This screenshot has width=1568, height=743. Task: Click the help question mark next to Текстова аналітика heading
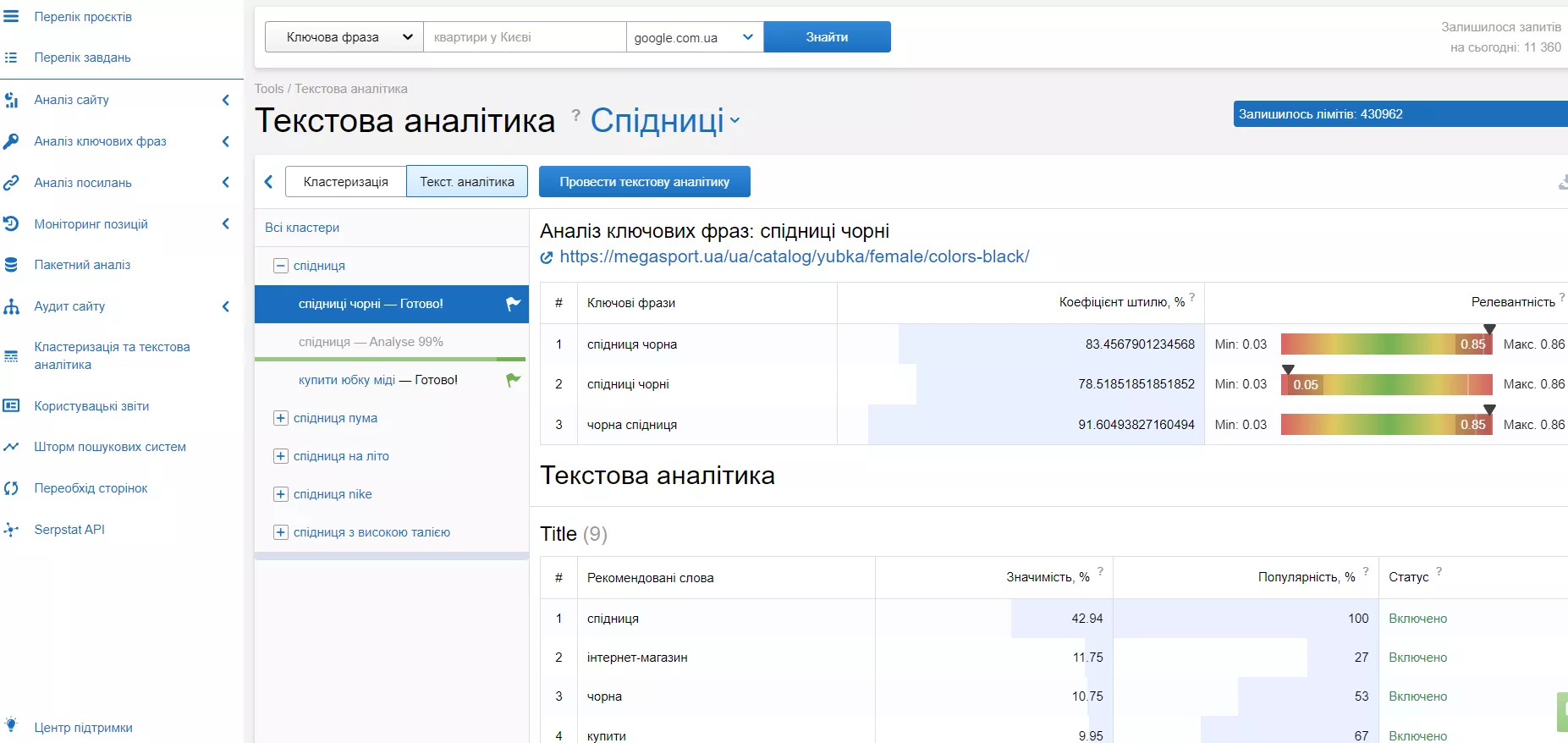point(575,114)
